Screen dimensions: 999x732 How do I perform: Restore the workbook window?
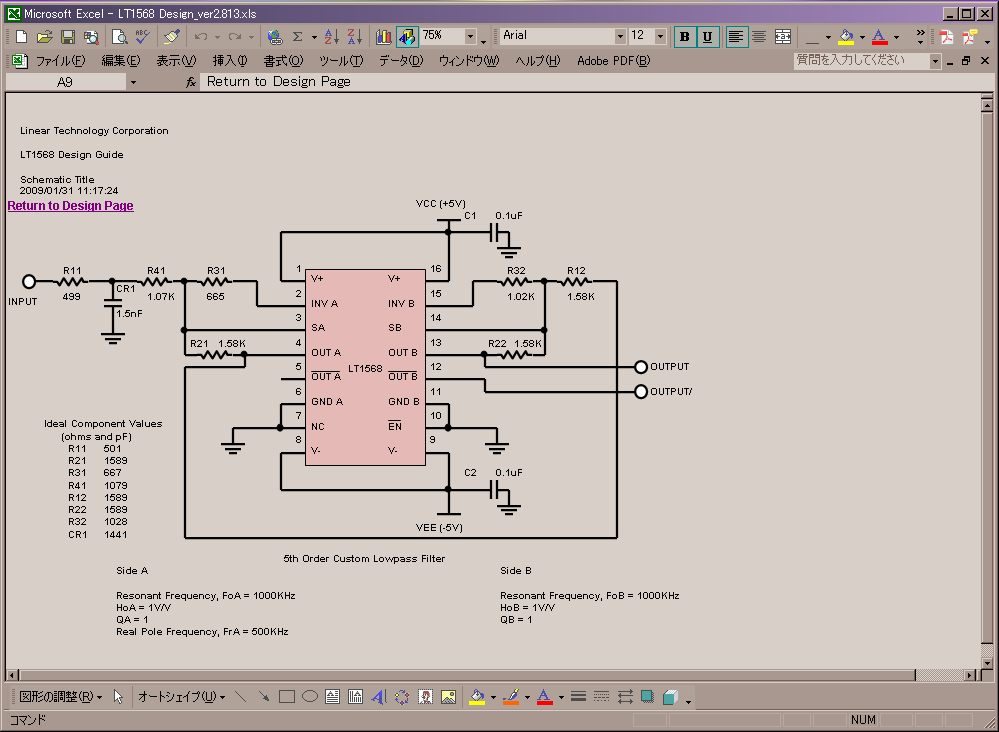pos(967,61)
